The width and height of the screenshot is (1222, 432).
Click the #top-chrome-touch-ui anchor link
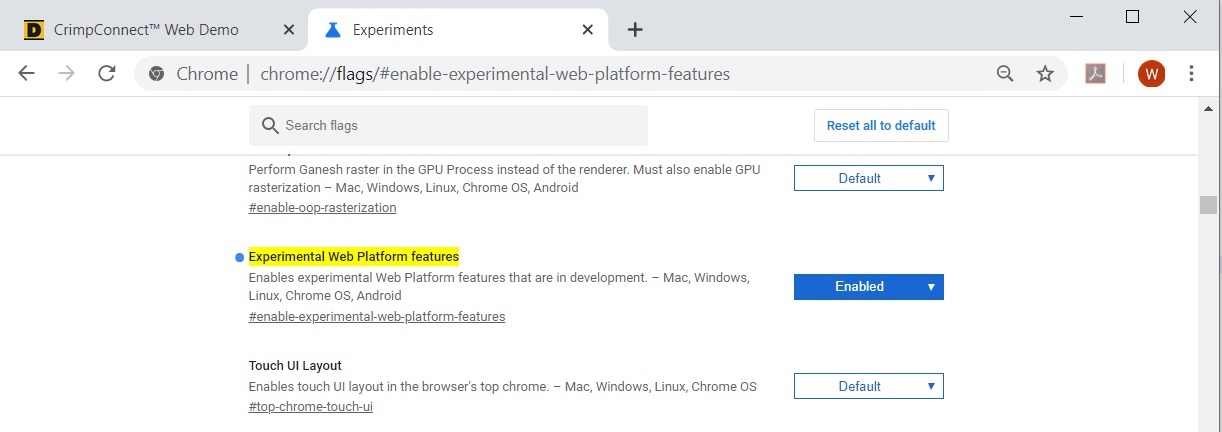click(310, 407)
